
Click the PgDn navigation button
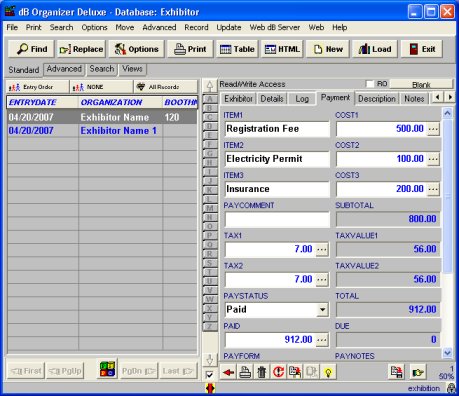138,371
